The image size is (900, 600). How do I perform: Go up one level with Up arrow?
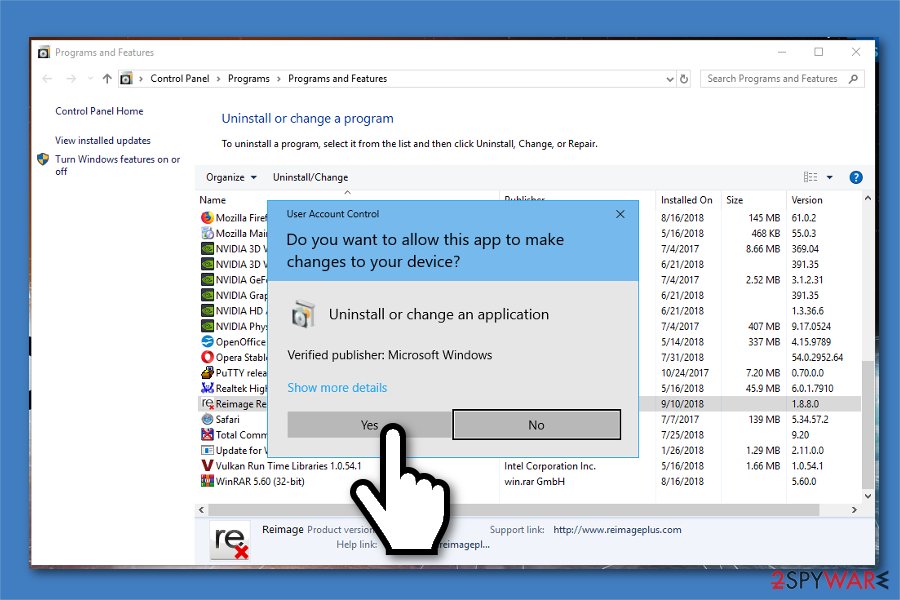107,79
